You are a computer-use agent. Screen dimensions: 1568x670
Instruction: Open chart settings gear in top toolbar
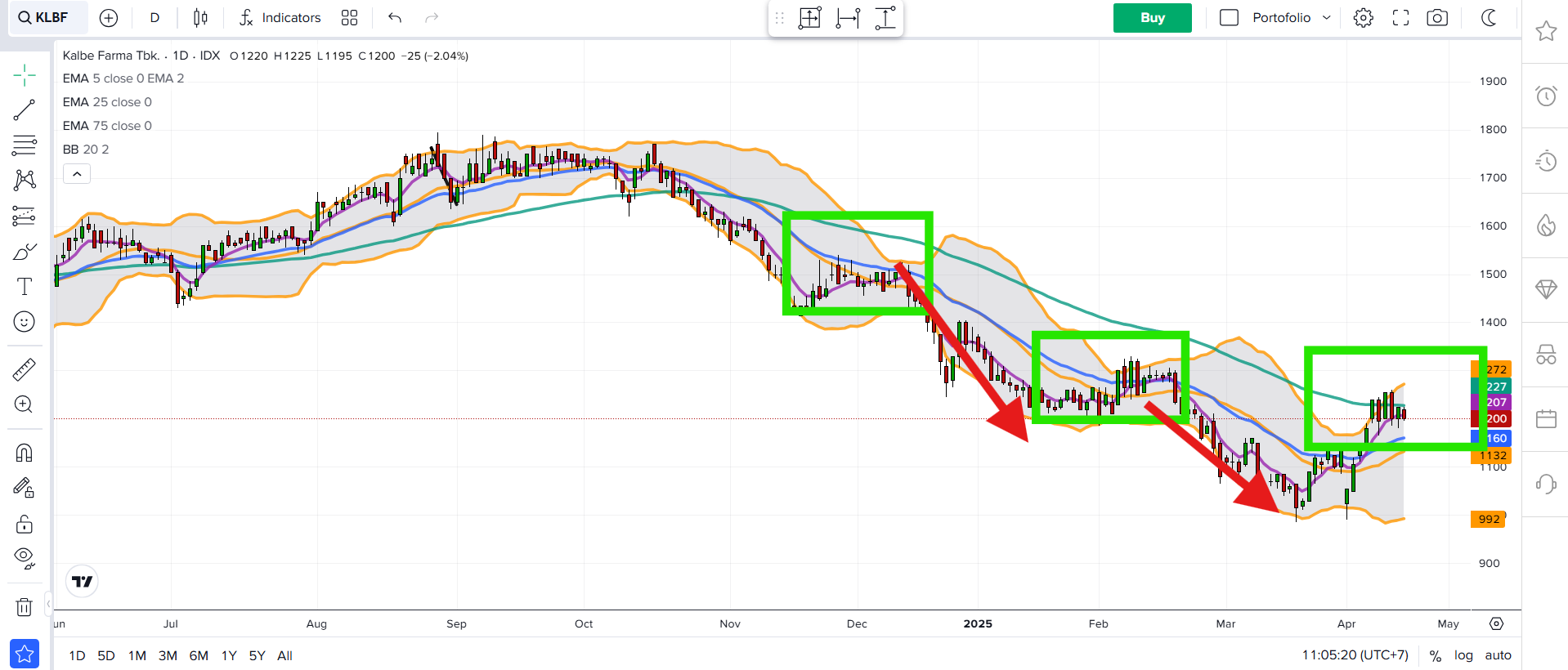click(1364, 18)
